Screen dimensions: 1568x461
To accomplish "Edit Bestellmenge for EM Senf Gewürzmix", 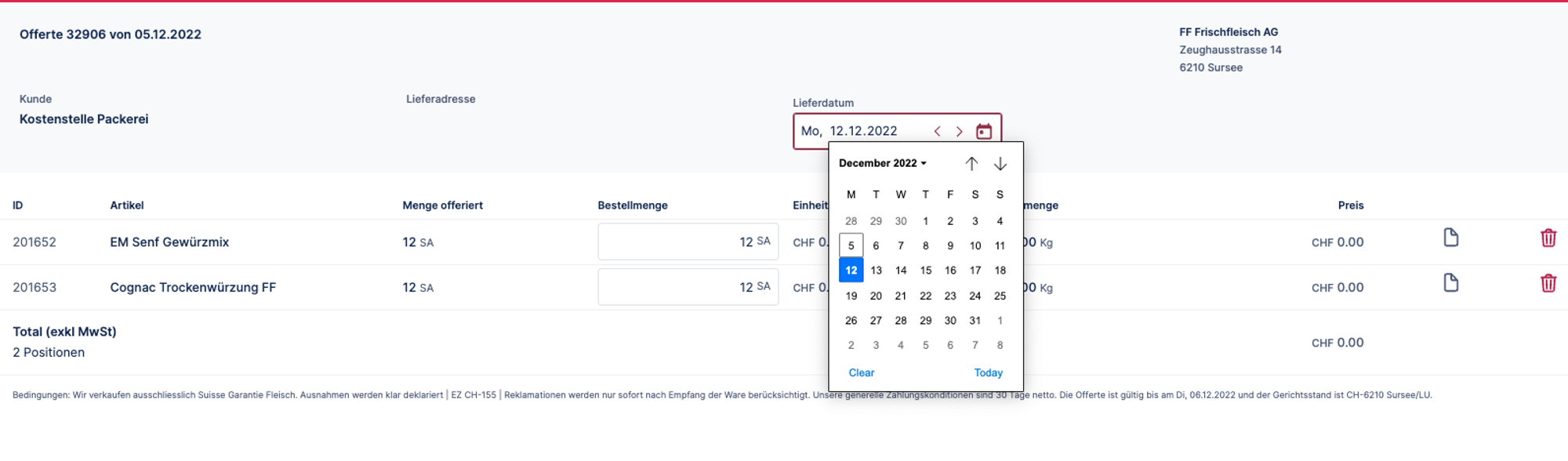I will tap(687, 242).
